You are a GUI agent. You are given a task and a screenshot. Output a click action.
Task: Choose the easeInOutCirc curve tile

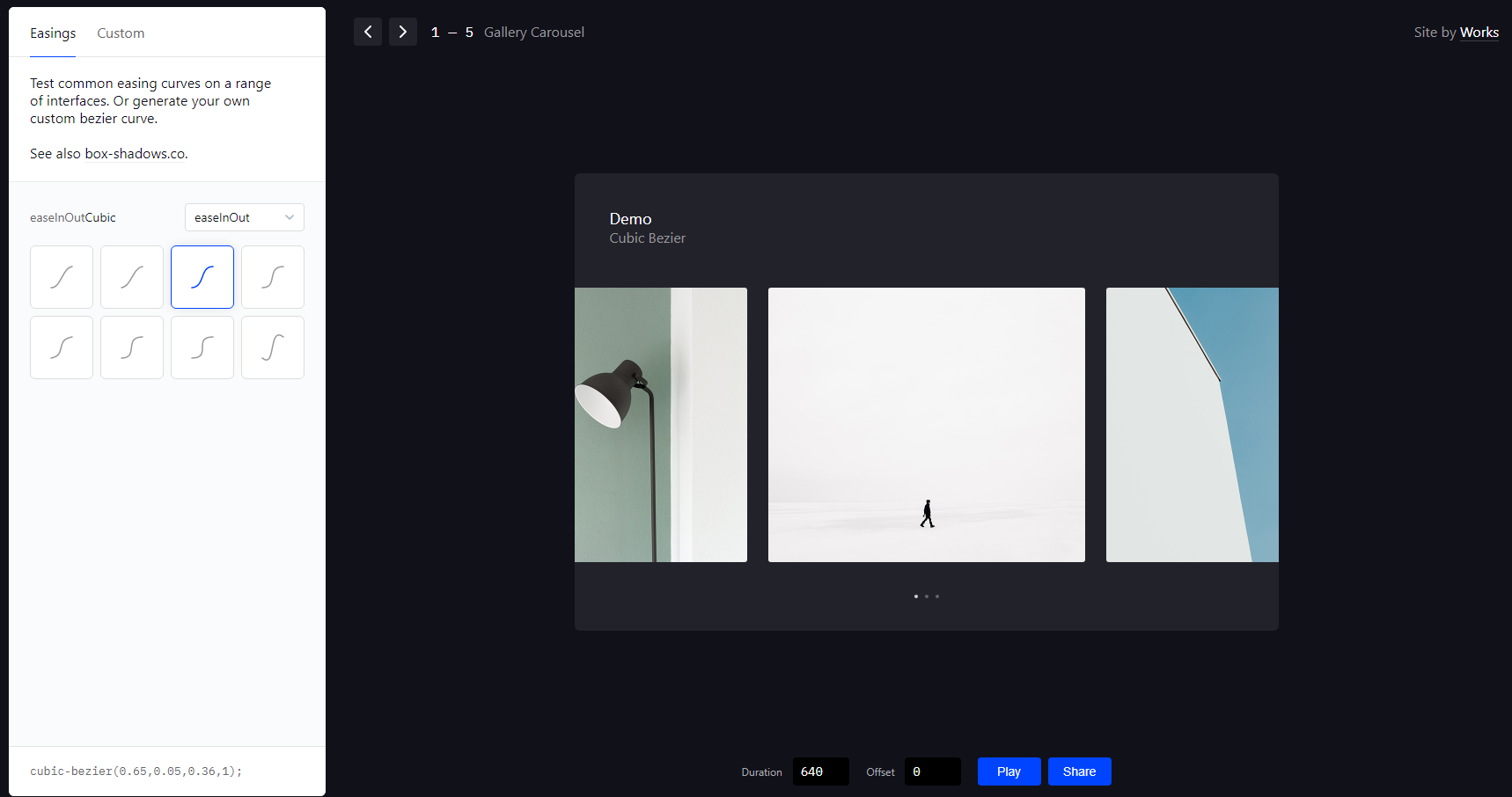click(x=202, y=347)
